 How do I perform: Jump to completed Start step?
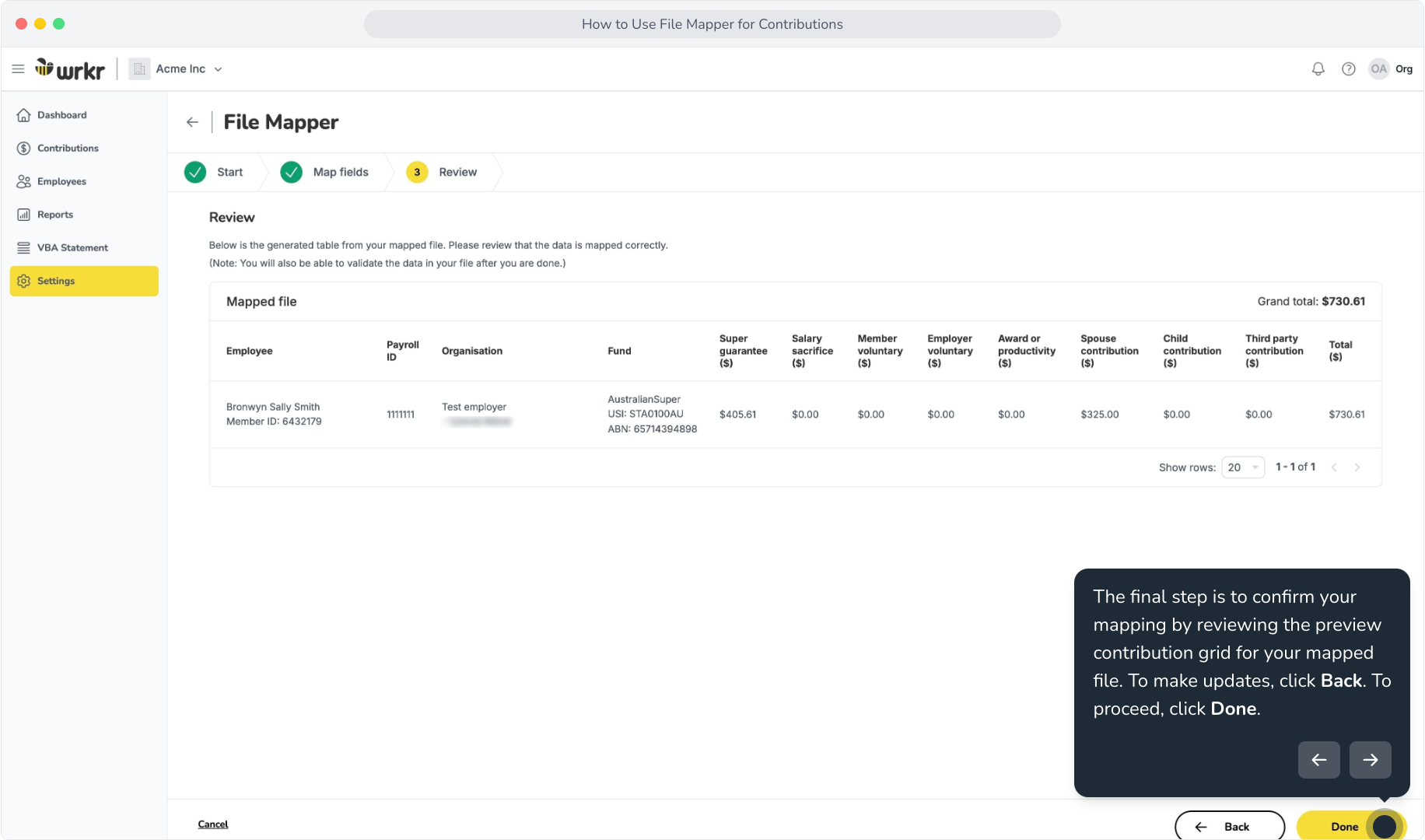(x=215, y=172)
